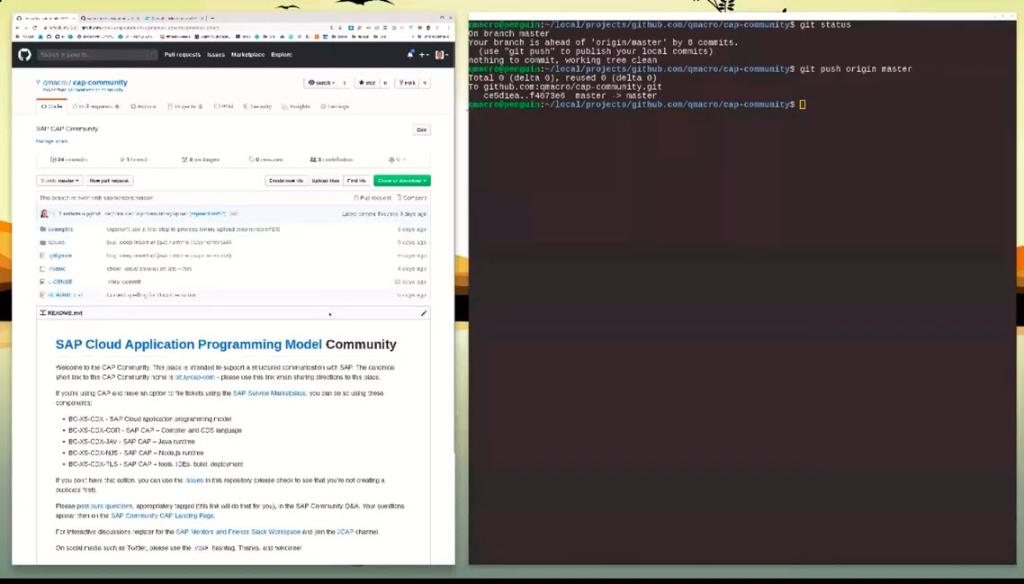Open the examples folder
1024x584 pixels.
(60, 229)
